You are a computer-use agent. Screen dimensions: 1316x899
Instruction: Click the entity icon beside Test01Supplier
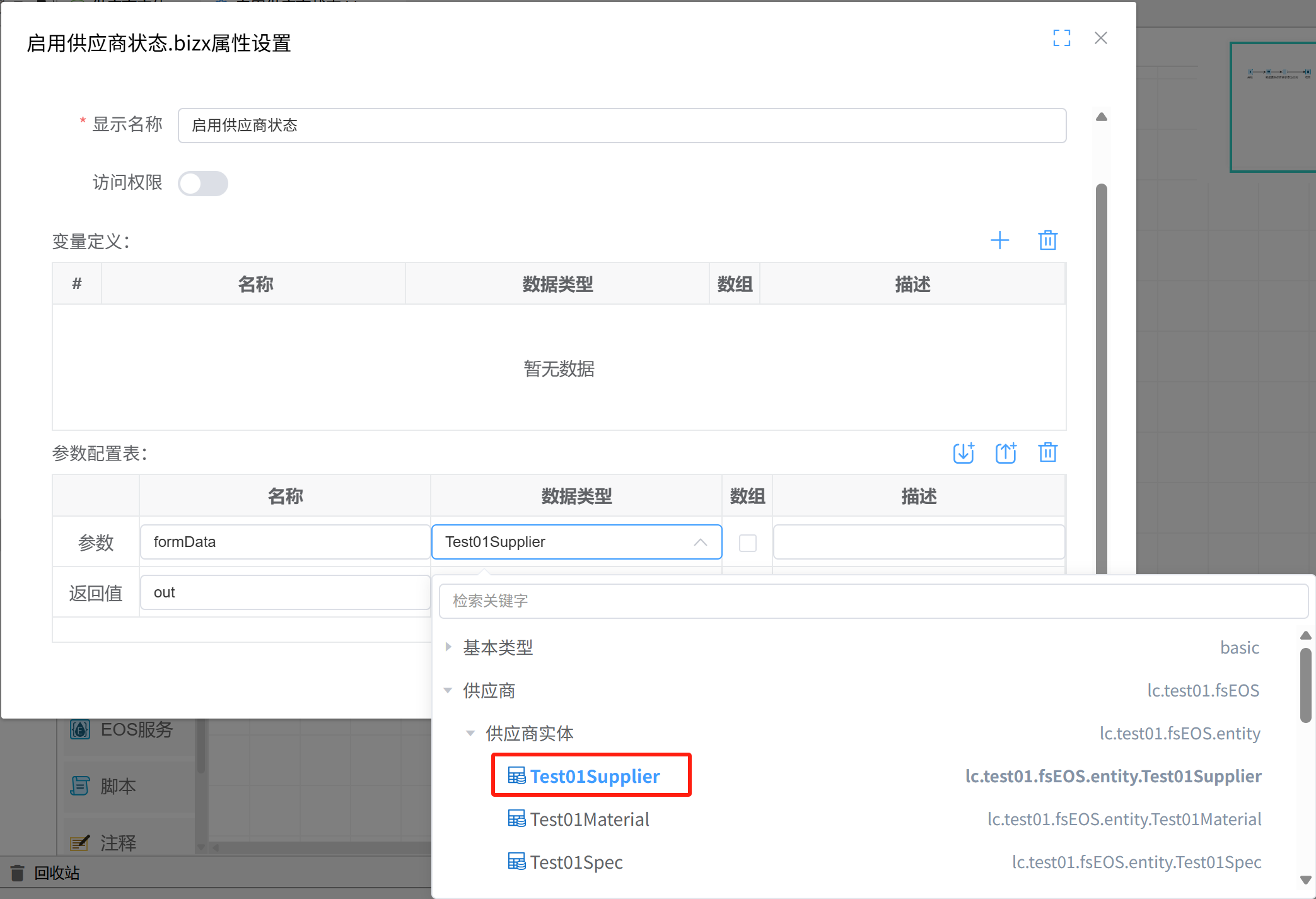click(516, 775)
